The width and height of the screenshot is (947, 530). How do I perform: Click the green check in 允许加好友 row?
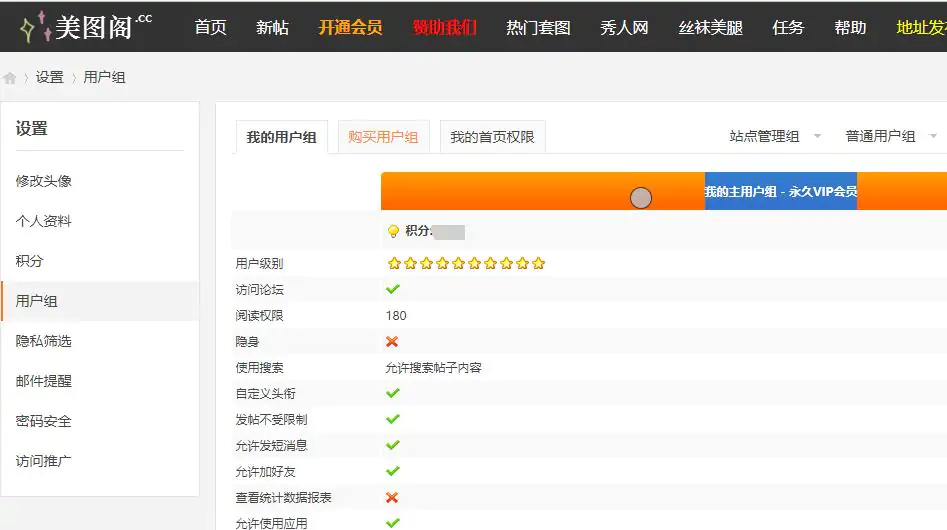[x=393, y=471]
